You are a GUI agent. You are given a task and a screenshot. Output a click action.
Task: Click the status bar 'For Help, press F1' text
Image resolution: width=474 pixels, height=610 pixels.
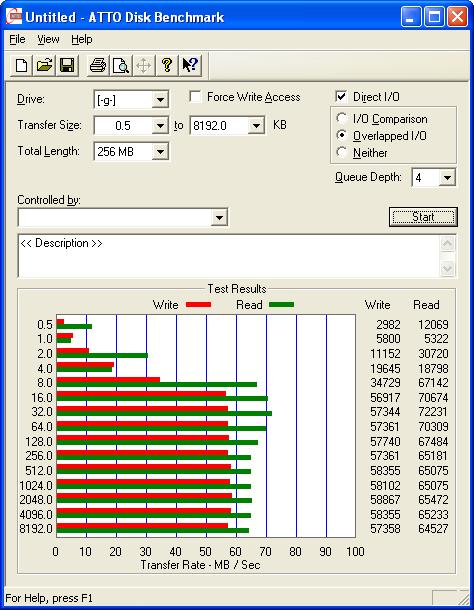[49, 598]
